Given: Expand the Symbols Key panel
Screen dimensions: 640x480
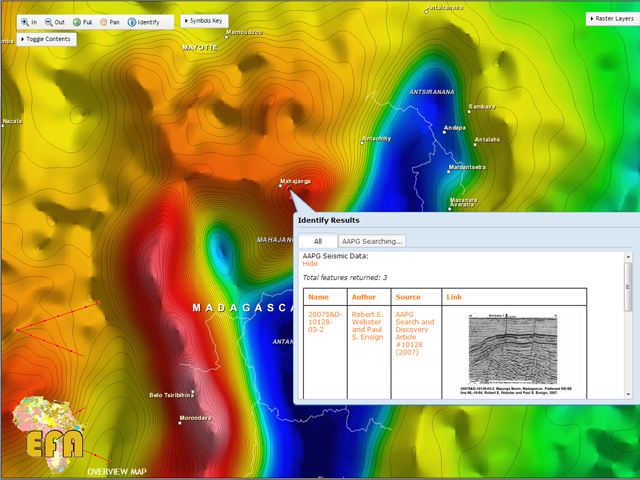Looking at the screenshot, I should coord(204,20).
